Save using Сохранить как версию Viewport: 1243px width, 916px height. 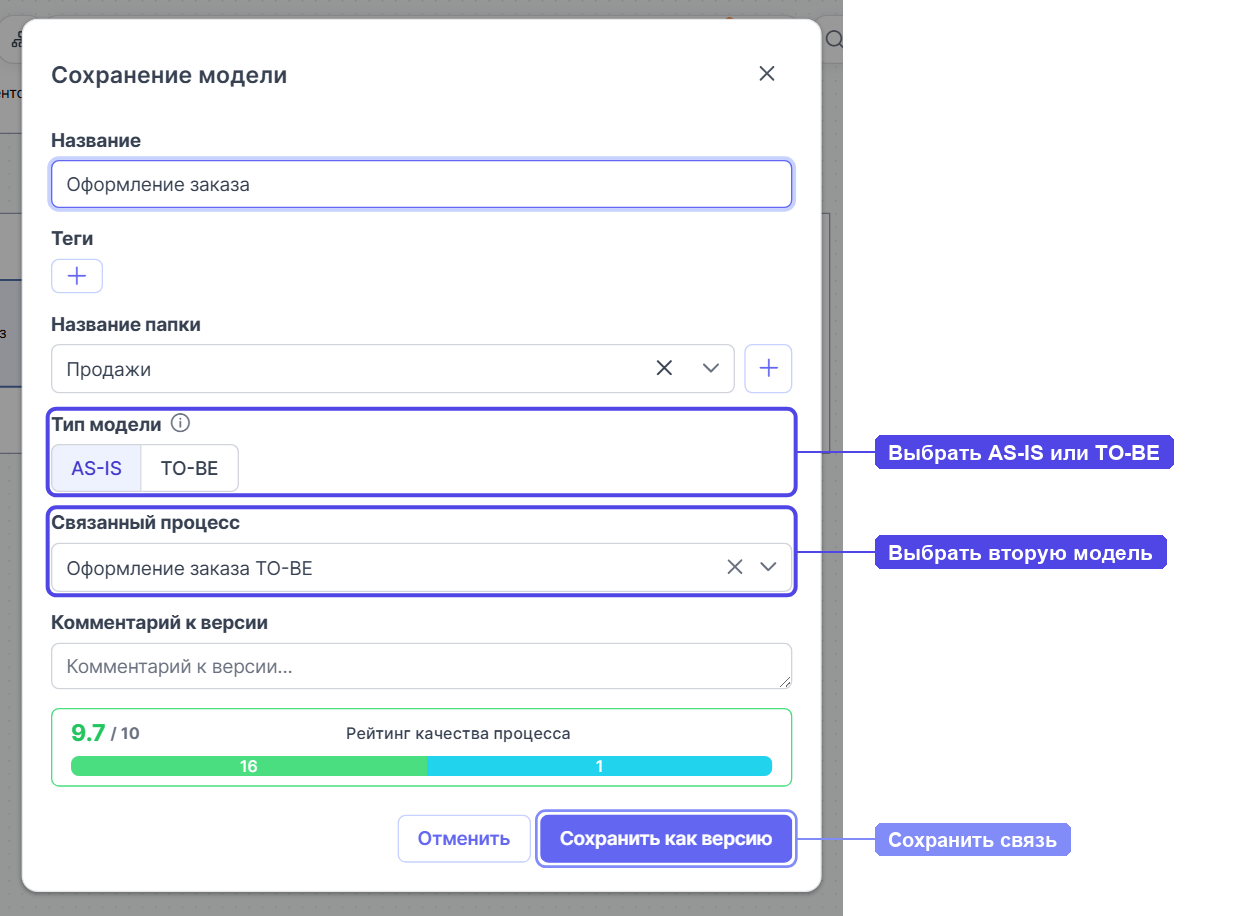tap(666, 838)
